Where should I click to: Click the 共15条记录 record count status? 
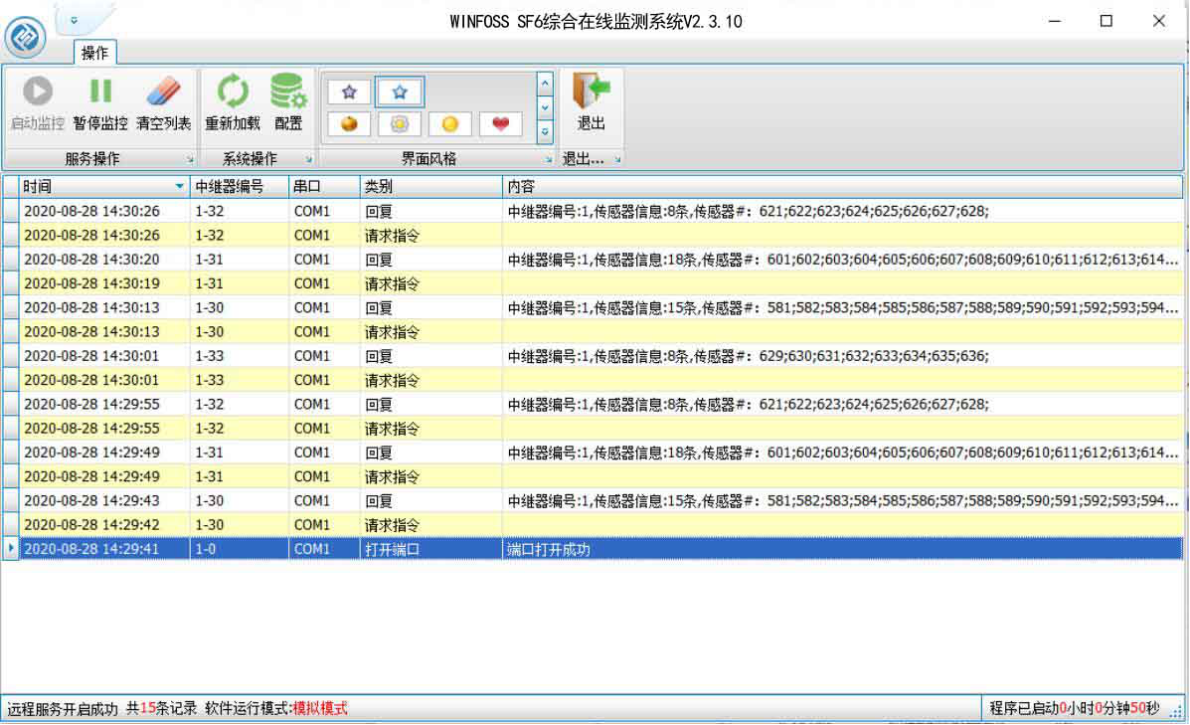pos(161,708)
